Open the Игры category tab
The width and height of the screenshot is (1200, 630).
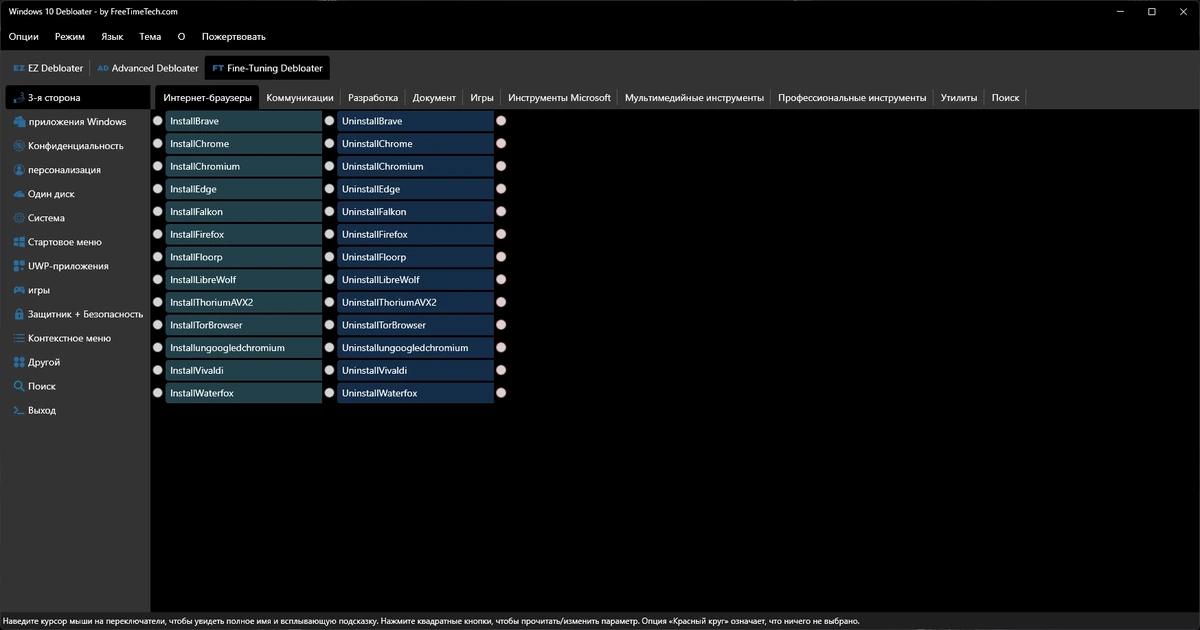(482, 98)
